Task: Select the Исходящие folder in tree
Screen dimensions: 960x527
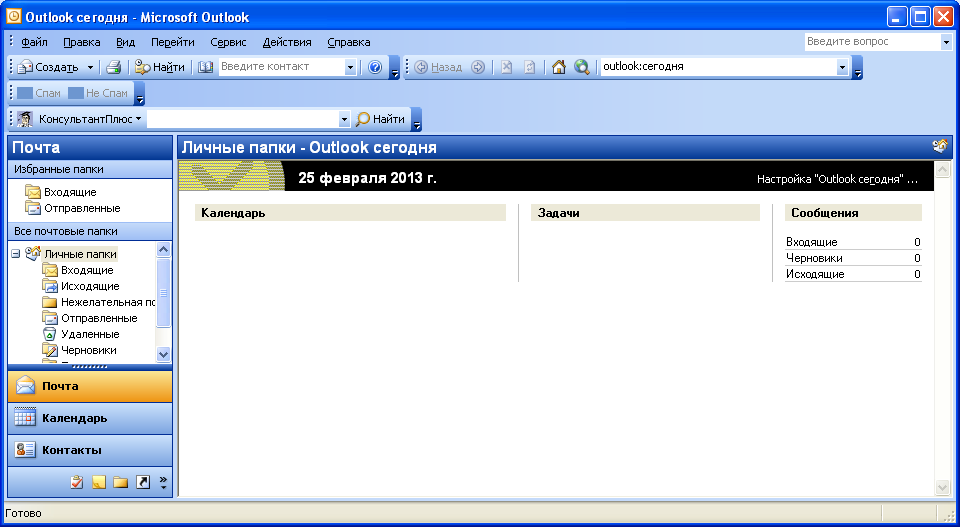Action: 81,286
